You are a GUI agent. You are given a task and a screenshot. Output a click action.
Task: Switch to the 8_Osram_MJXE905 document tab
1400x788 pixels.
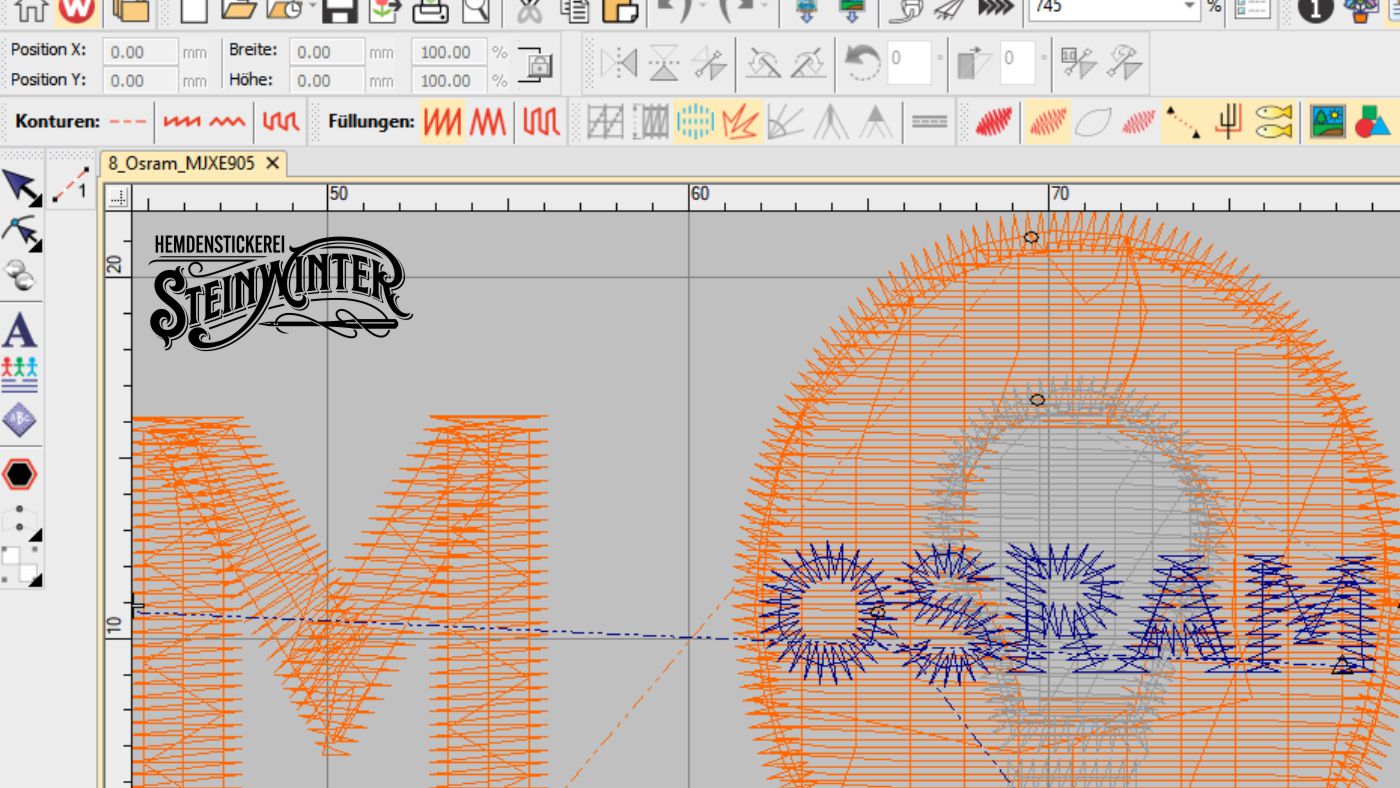pos(181,163)
